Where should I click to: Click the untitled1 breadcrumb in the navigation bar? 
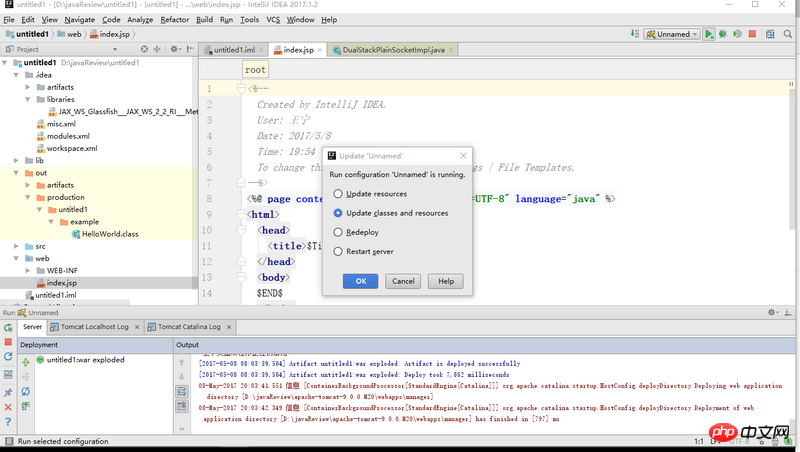tap(28, 34)
